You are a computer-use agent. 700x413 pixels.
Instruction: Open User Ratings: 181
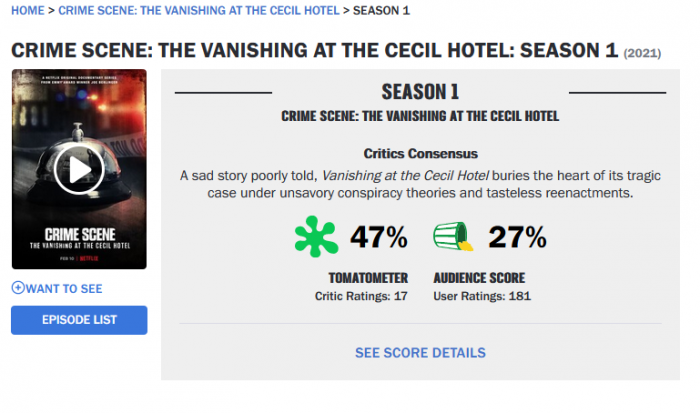pyautogui.click(x=481, y=296)
